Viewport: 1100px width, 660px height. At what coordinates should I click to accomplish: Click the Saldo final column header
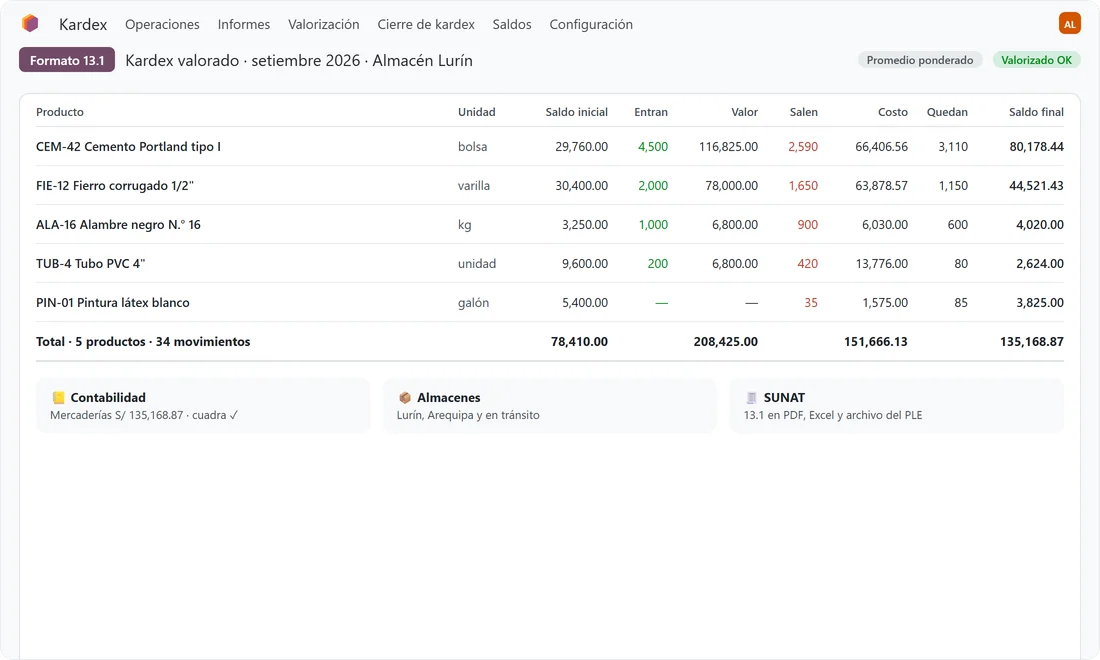point(1036,112)
